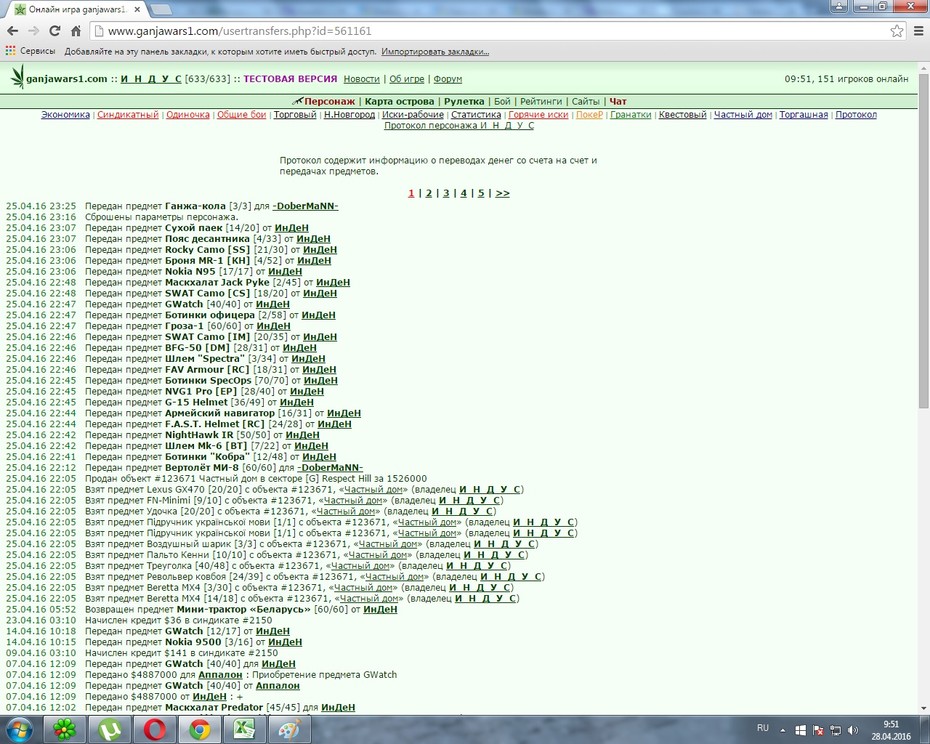The height and width of the screenshot is (744, 930).
Task: Open ИнДеН link in Сухой паек row
Action: pyautogui.click(x=291, y=228)
